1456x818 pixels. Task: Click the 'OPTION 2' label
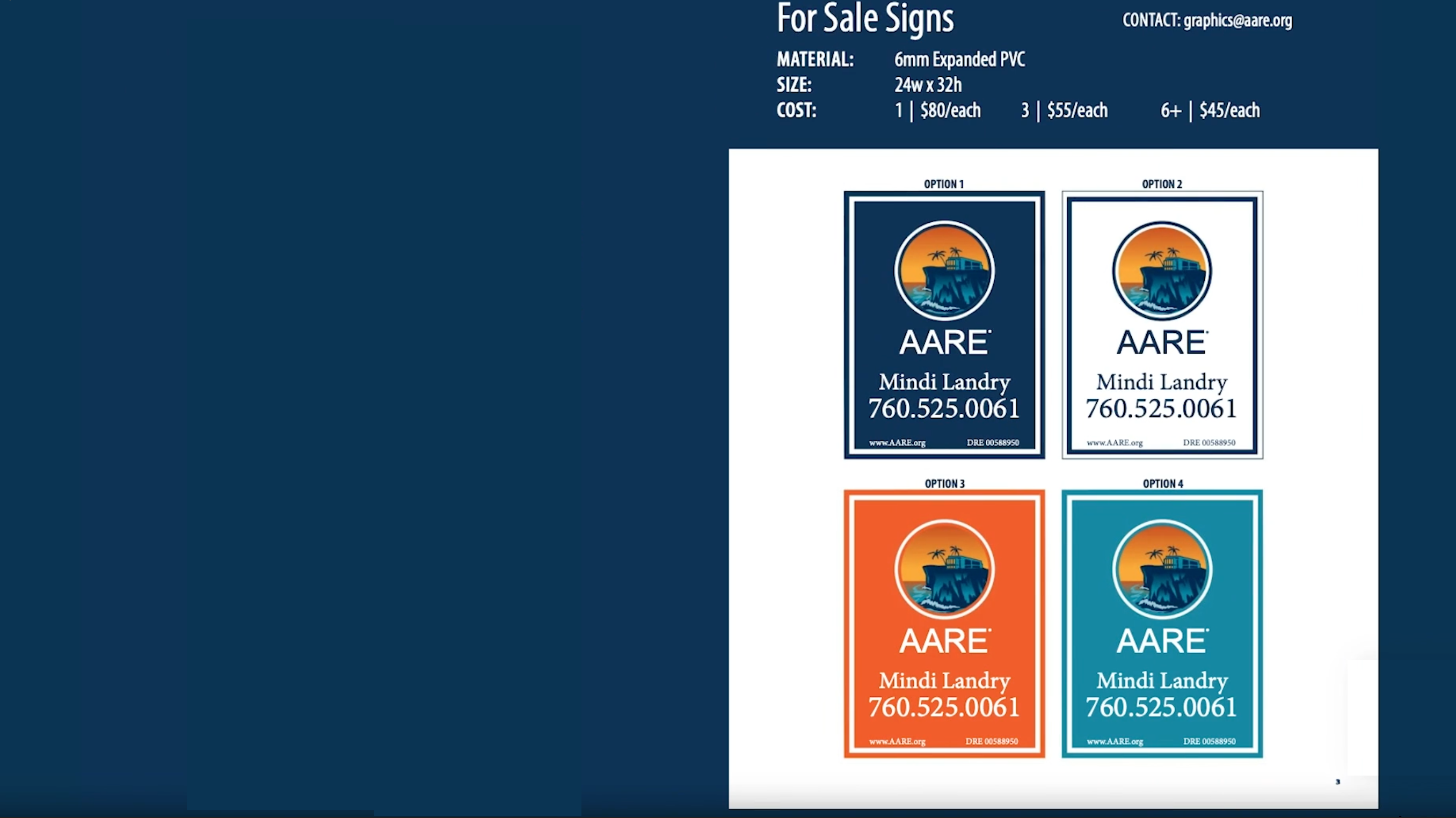(1162, 184)
